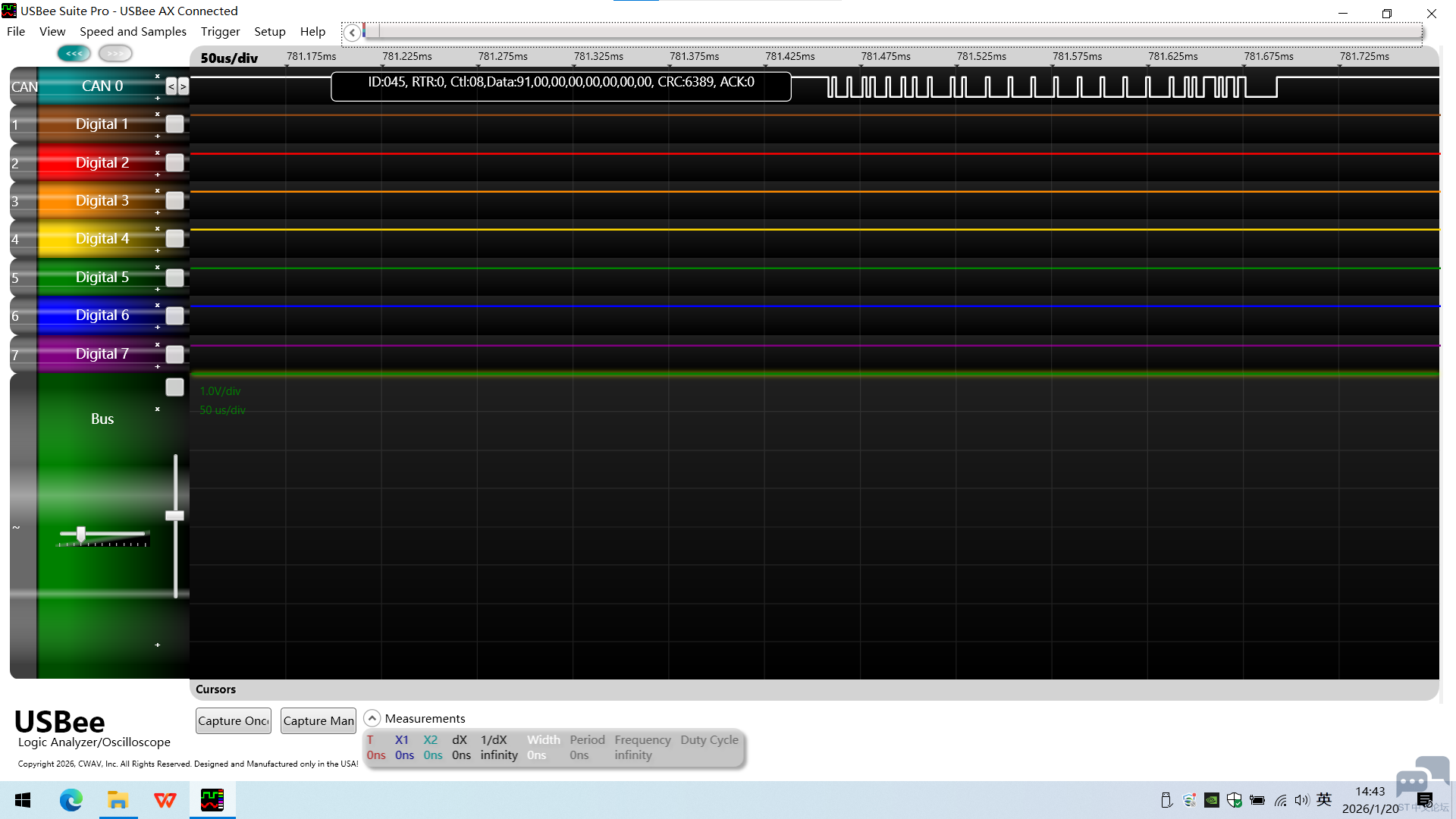Viewport: 1456px width, 819px height.
Task: Collapse the Measurements panel chevron
Action: (372, 718)
